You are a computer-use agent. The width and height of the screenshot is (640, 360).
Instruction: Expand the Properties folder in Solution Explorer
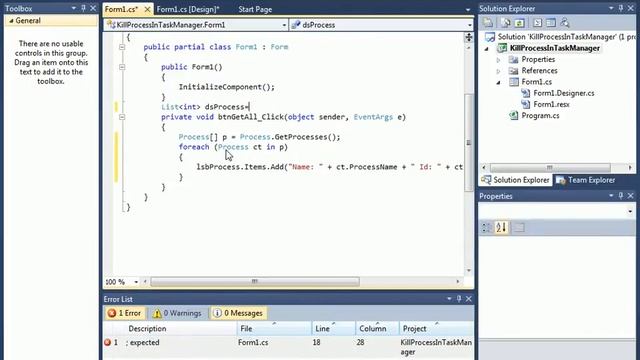(x=498, y=60)
